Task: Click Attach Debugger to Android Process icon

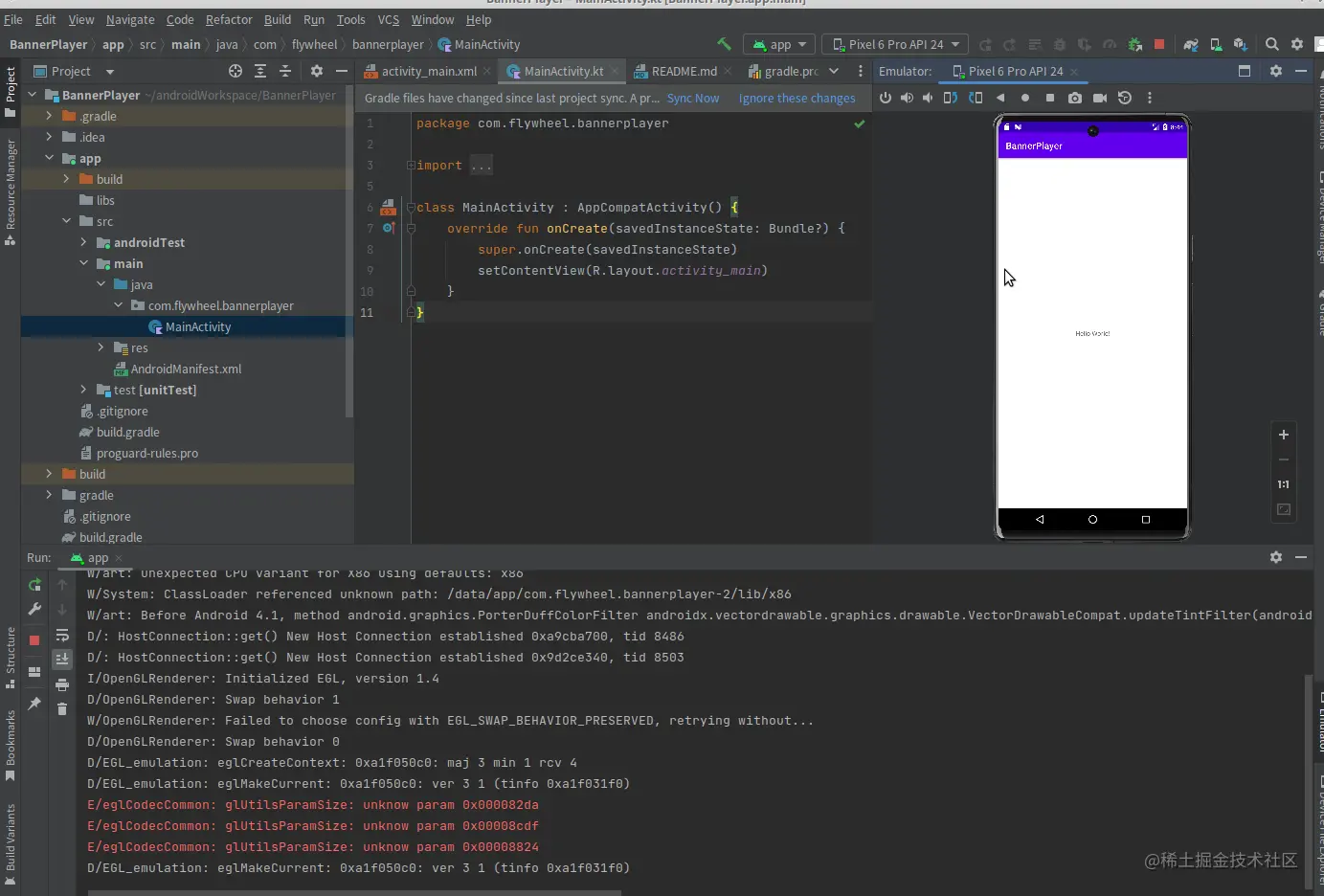Action: point(1134,44)
